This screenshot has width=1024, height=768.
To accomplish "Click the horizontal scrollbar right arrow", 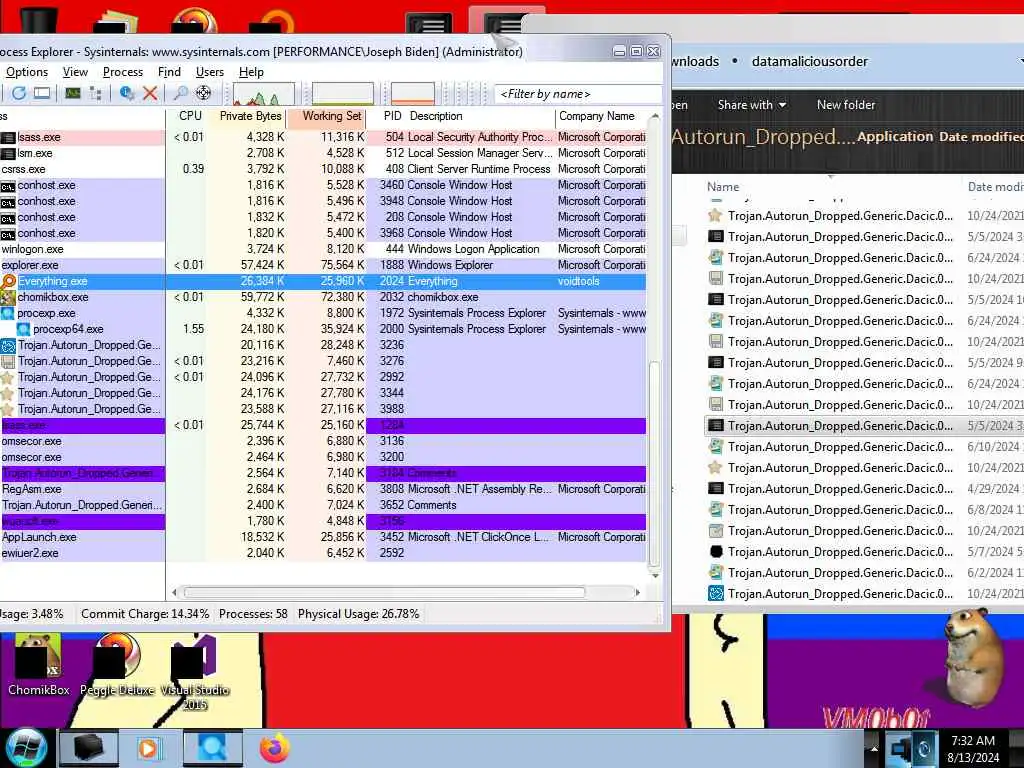I will 637,592.
